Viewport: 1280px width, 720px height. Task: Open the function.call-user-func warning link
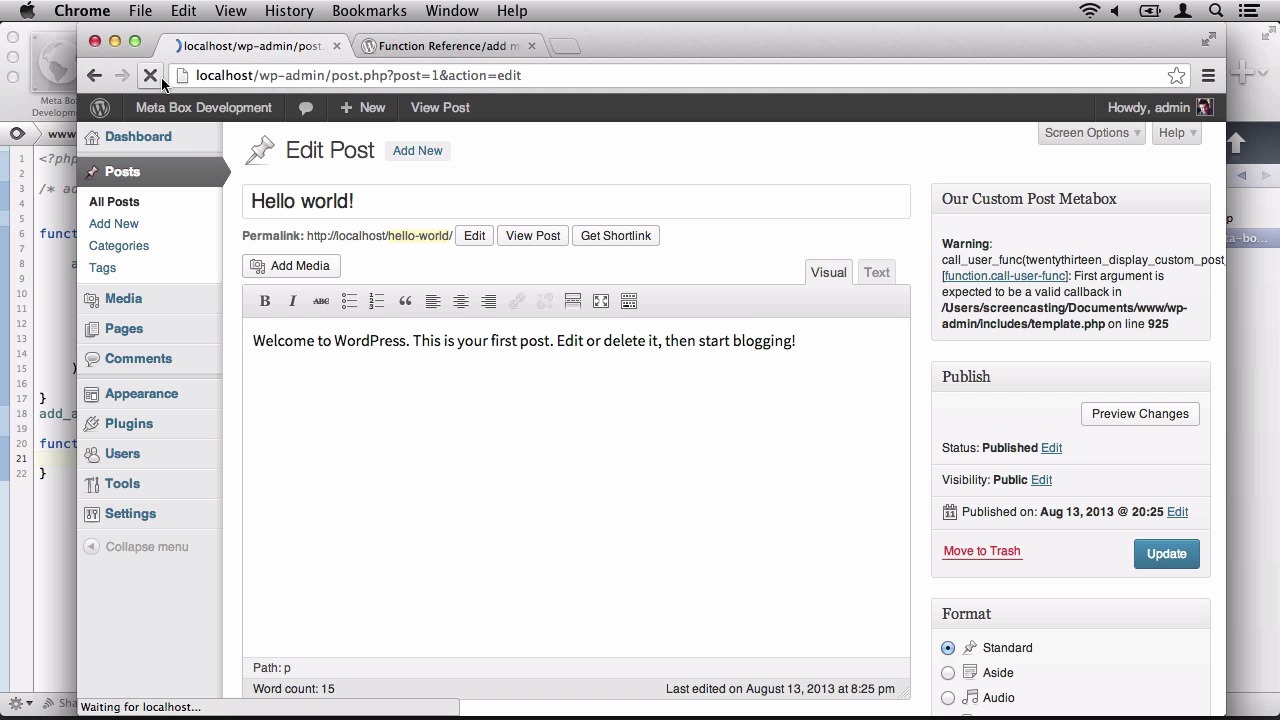coord(1004,276)
